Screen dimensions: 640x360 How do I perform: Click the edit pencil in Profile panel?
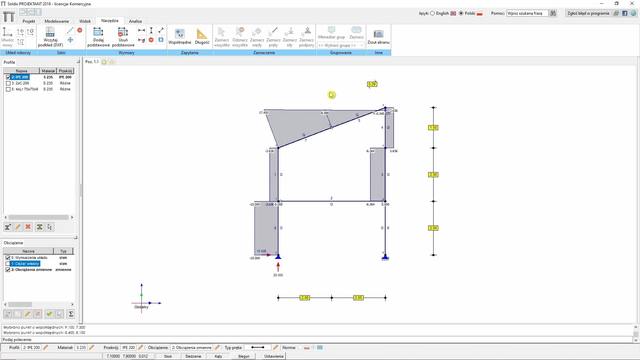pyautogui.click(x=18, y=227)
